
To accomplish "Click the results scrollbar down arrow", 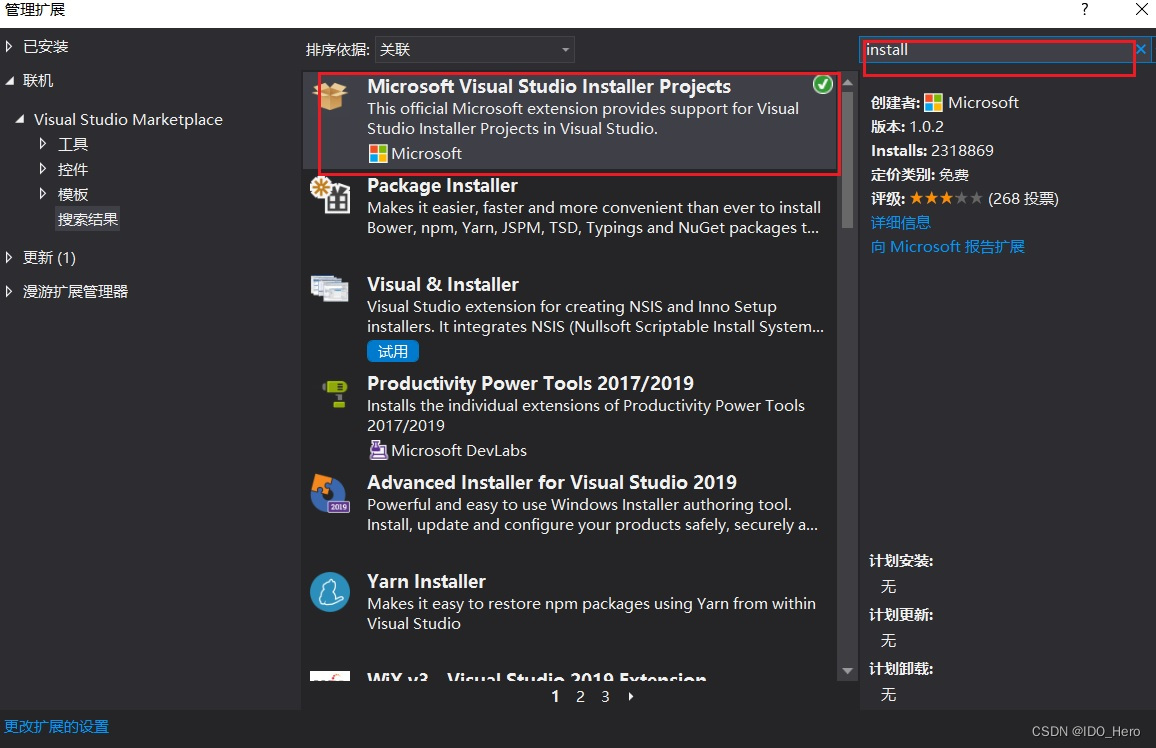I will click(x=847, y=671).
